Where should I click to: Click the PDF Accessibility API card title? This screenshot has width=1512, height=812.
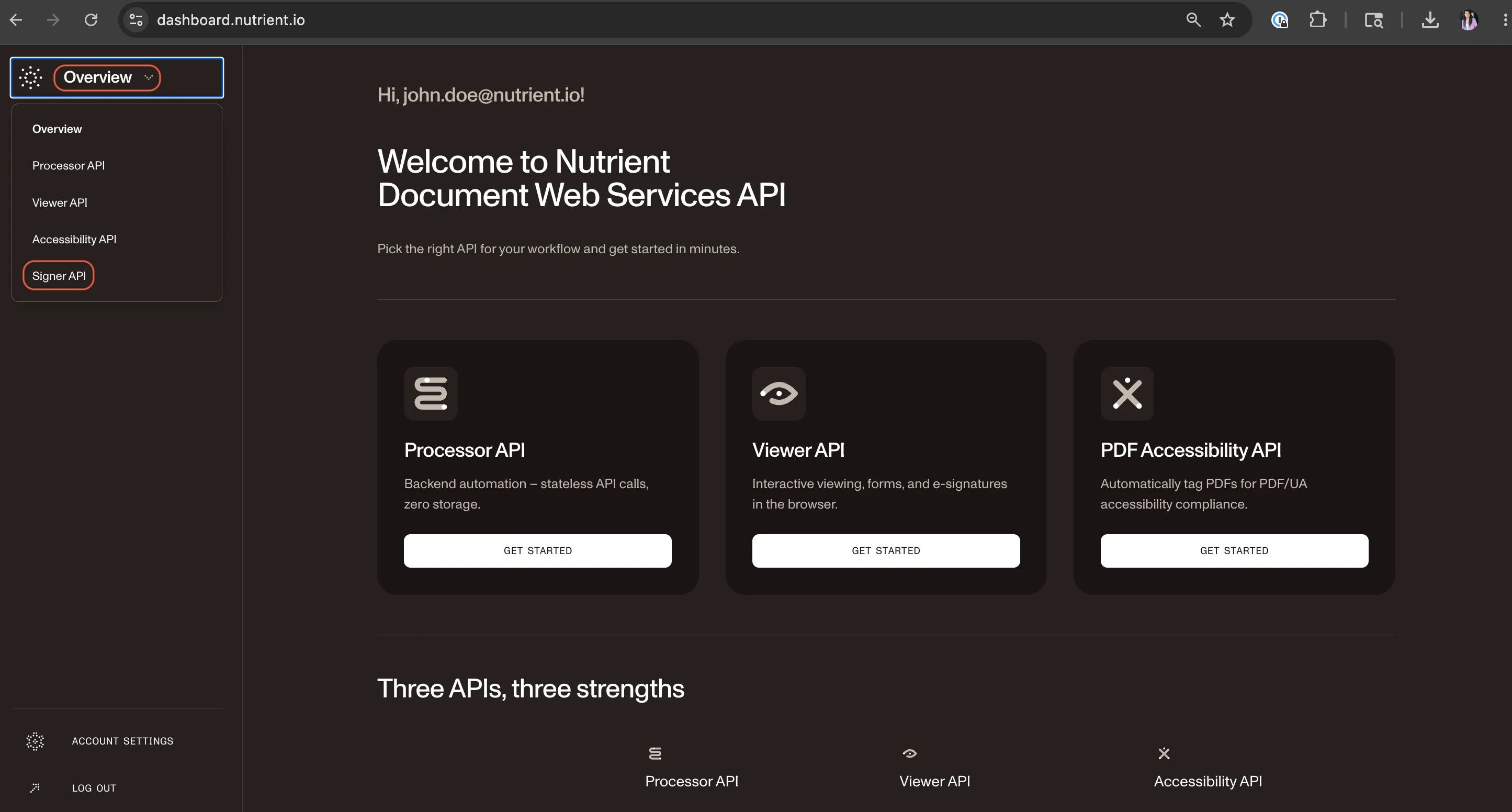pyautogui.click(x=1191, y=450)
